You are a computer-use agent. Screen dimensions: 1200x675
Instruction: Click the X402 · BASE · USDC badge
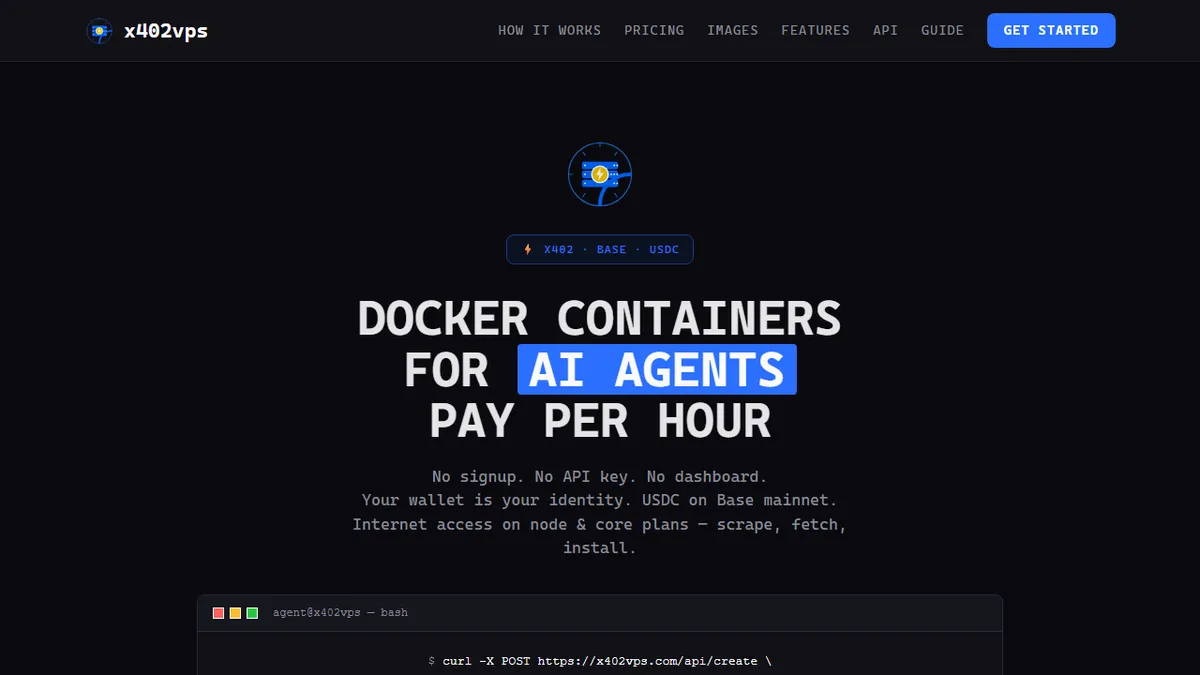[600, 249]
